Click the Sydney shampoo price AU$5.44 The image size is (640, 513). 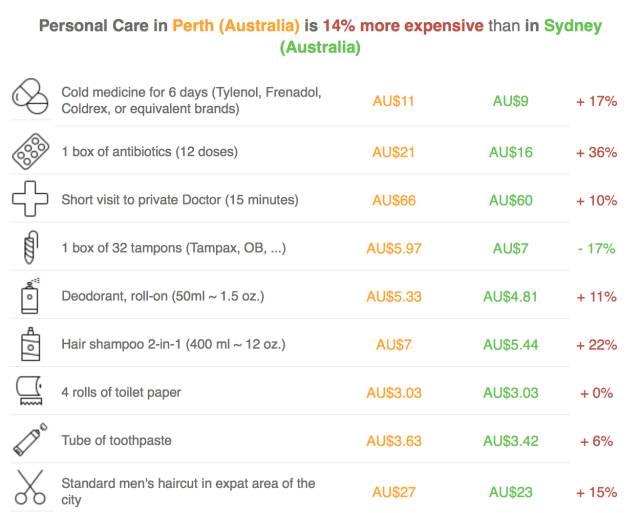click(510, 344)
